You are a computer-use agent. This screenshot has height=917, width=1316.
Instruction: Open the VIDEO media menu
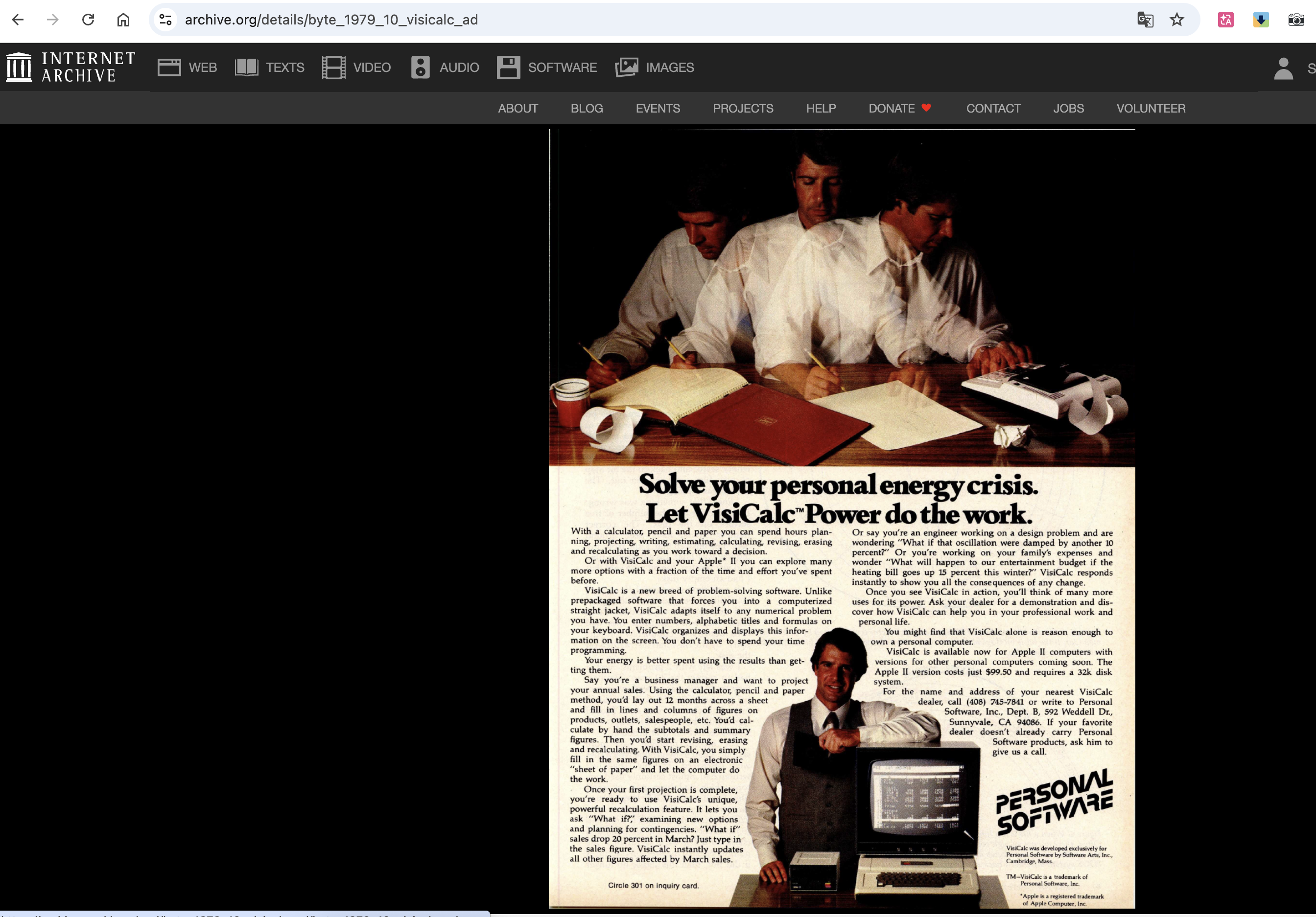pyautogui.click(x=356, y=68)
